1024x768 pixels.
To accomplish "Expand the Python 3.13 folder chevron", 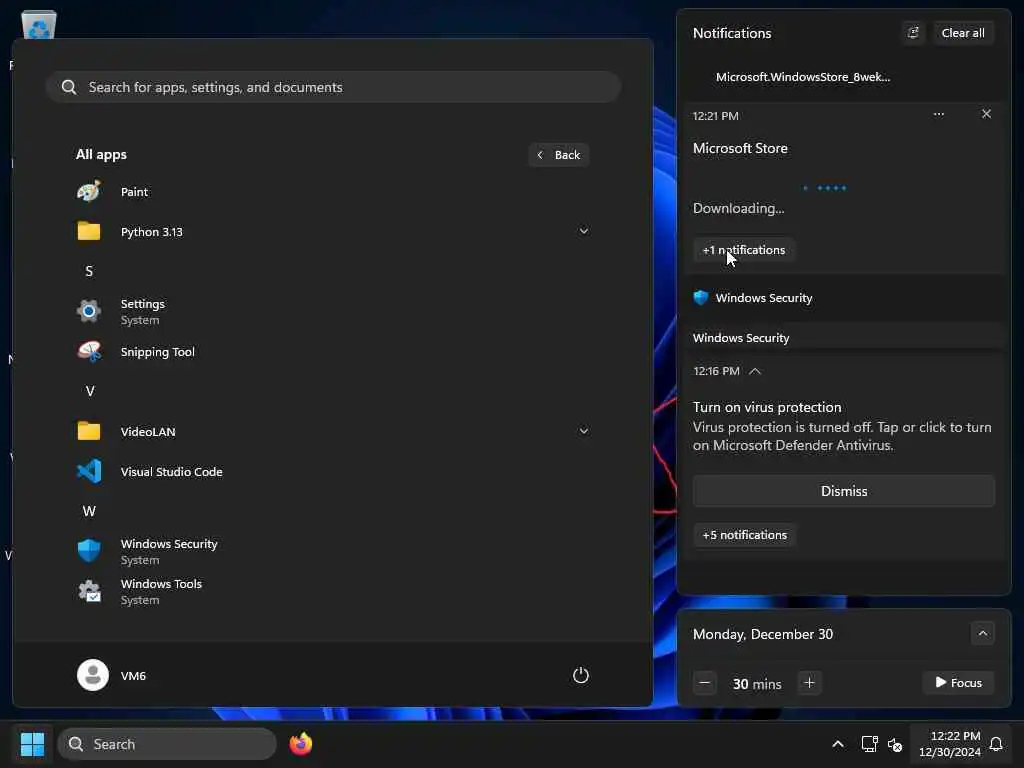I will (x=584, y=231).
